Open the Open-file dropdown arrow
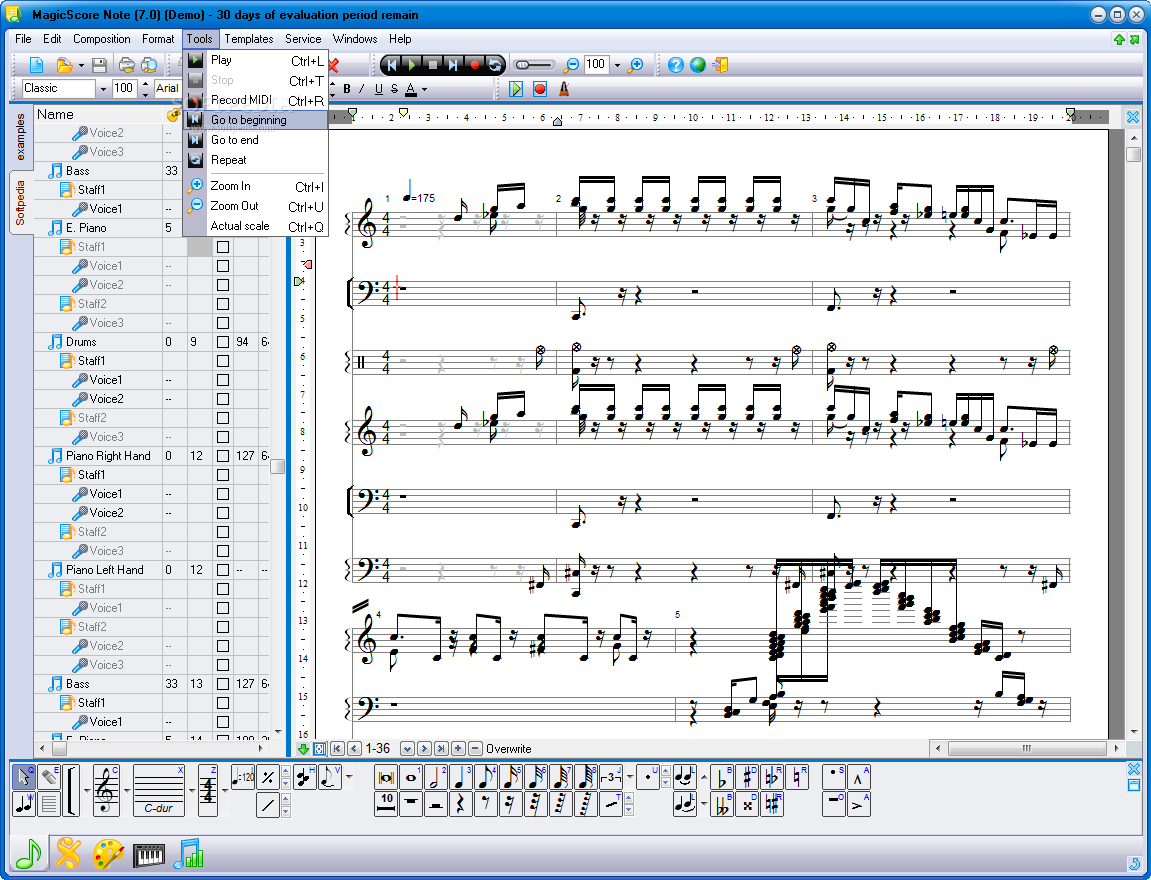This screenshot has height=880, width=1151. click(81, 65)
